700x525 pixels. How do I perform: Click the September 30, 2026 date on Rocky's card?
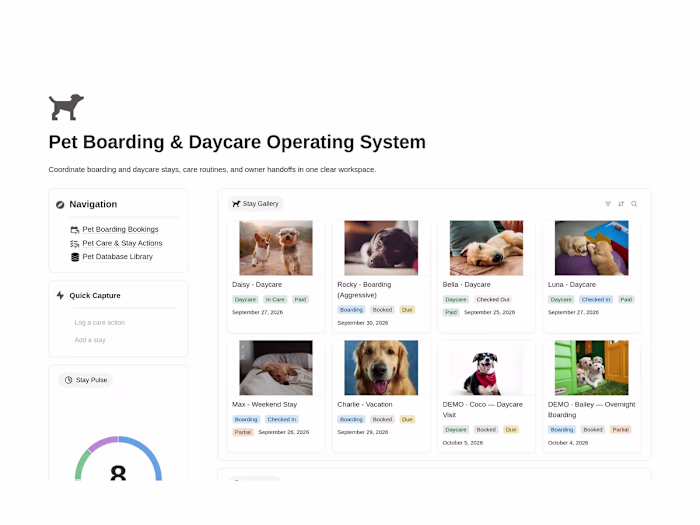pyautogui.click(x=362, y=323)
